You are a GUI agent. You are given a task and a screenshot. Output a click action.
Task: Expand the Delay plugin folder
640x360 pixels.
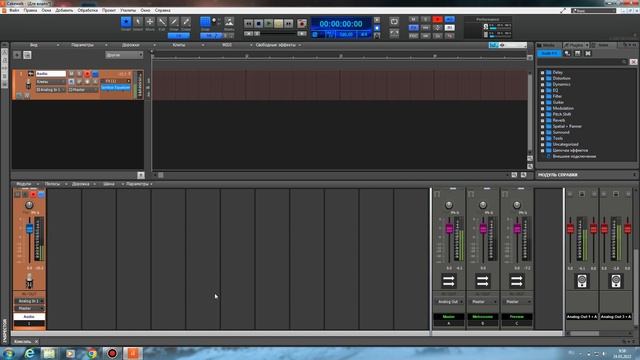tap(542, 72)
